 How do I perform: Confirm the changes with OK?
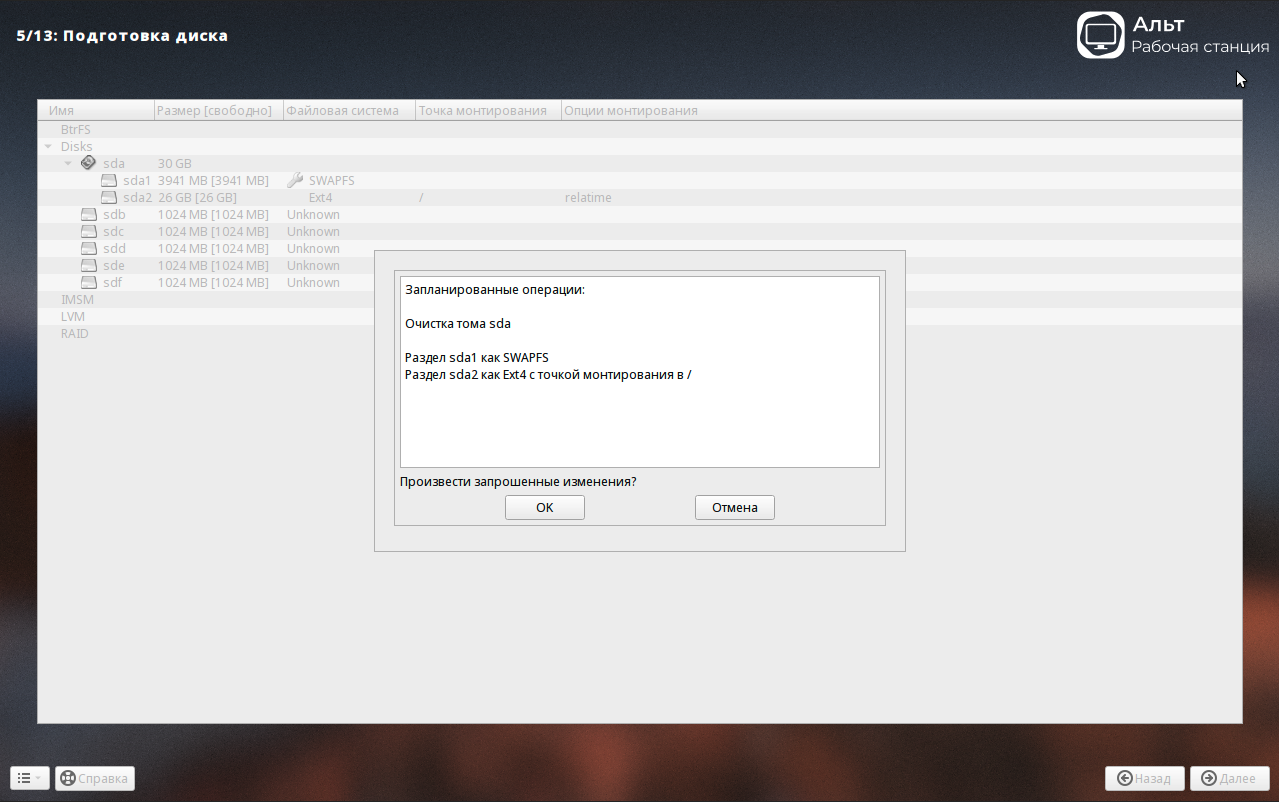coord(544,508)
